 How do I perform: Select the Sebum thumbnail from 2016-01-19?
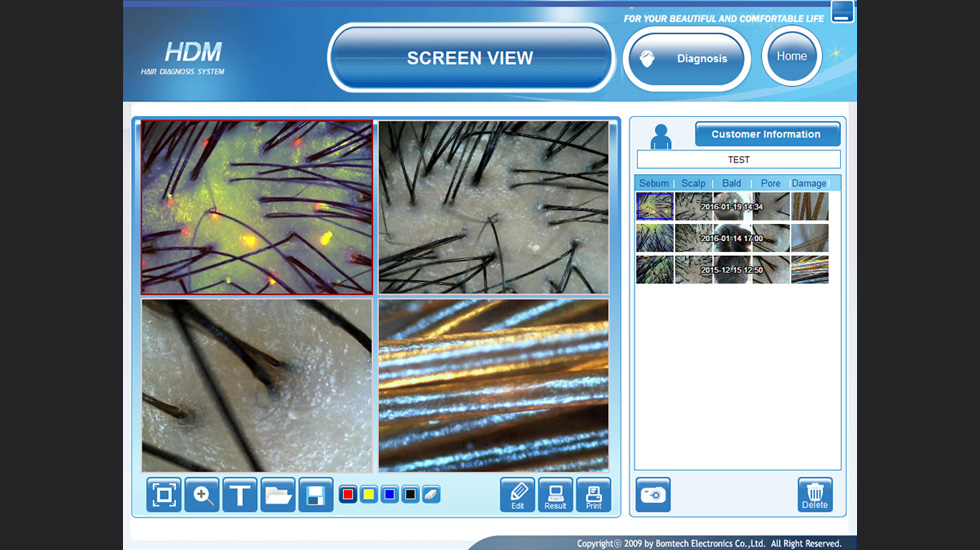pyautogui.click(x=655, y=206)
